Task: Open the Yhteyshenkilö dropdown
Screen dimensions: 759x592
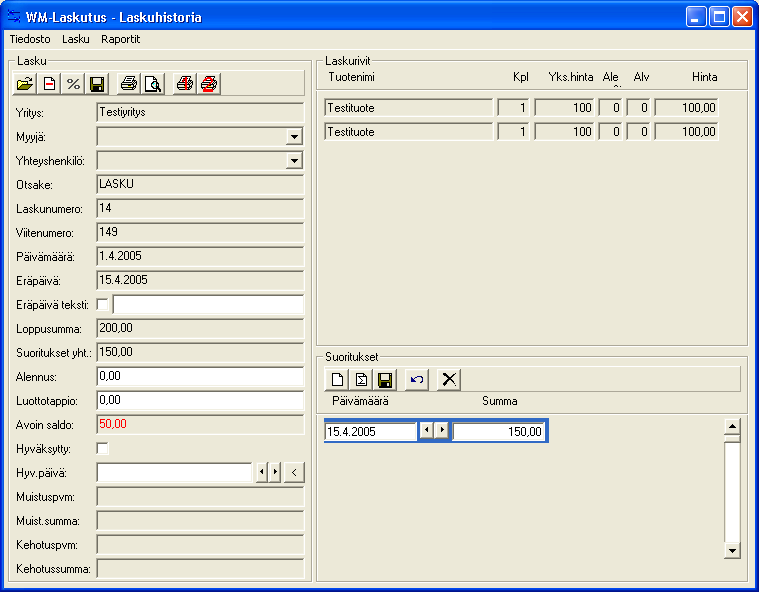Action: point(294,161)
